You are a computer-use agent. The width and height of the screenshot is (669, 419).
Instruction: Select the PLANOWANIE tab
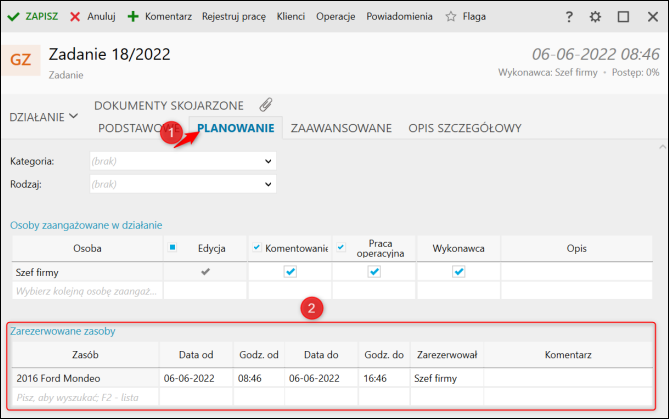[236, 128]
